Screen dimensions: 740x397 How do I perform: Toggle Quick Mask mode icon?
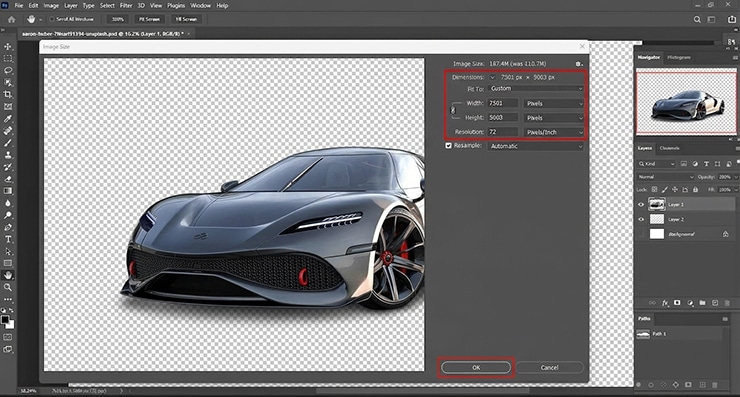8,337
